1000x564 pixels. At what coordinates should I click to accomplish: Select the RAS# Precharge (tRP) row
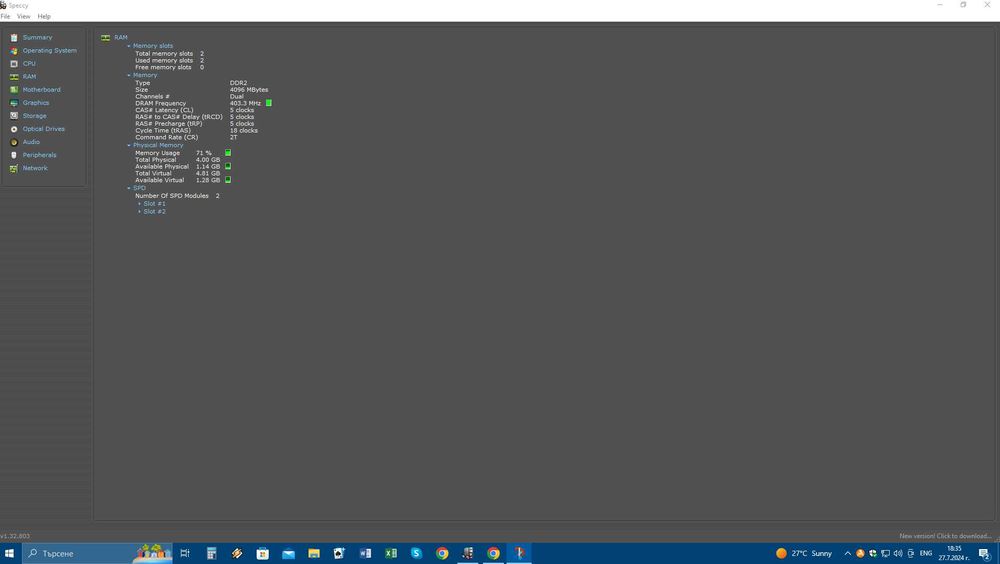(195, 124)
